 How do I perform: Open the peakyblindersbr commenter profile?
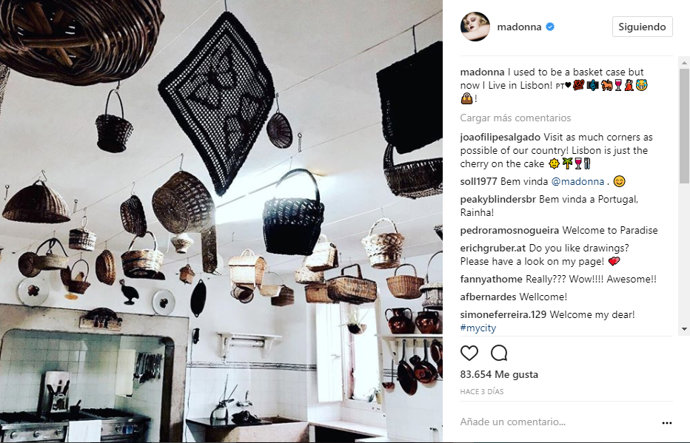click(498, 199)
